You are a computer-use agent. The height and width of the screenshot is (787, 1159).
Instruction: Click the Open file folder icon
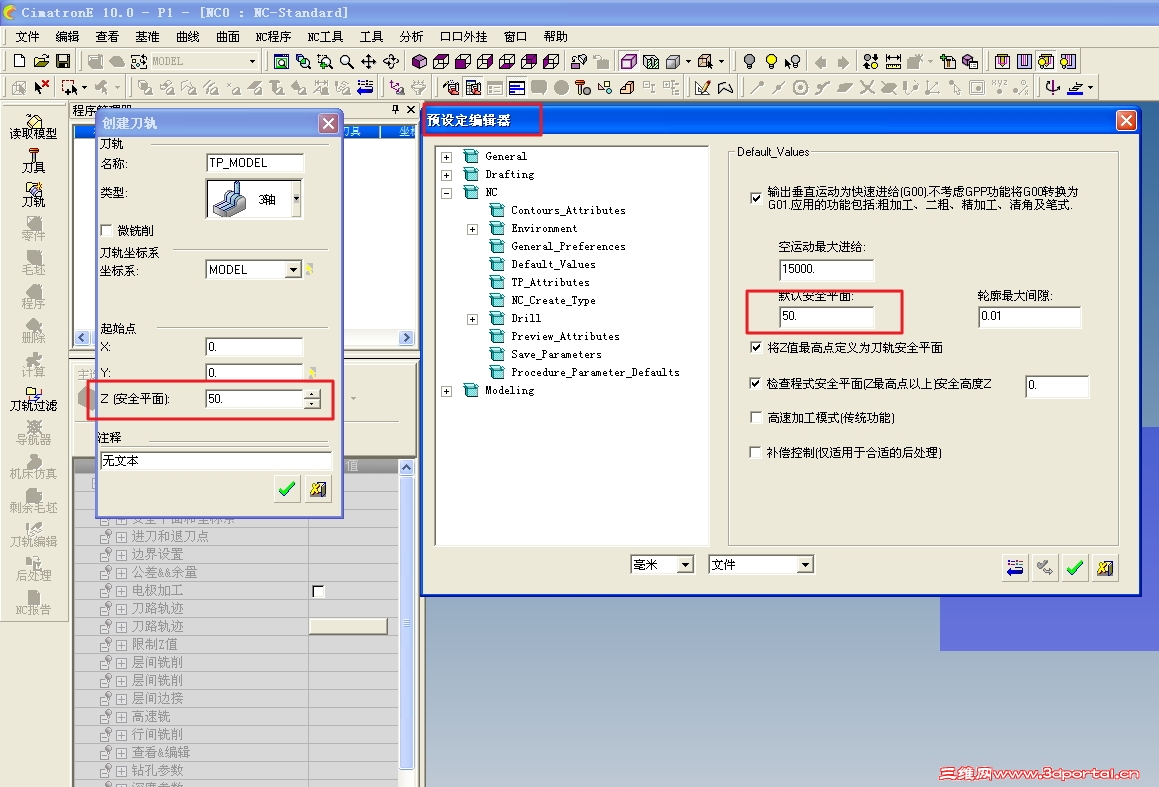click(41, 61)
